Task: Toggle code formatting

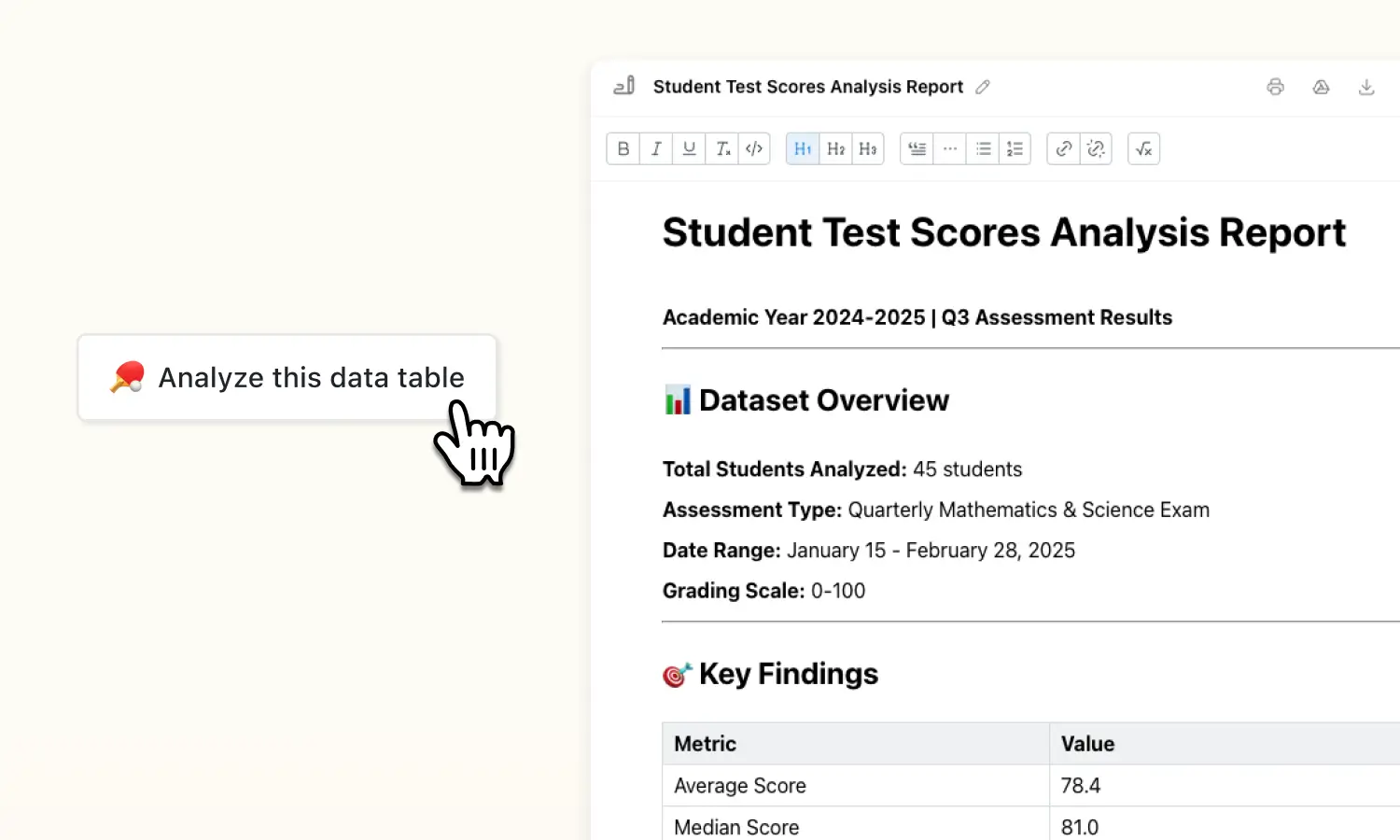Action: 754,148
